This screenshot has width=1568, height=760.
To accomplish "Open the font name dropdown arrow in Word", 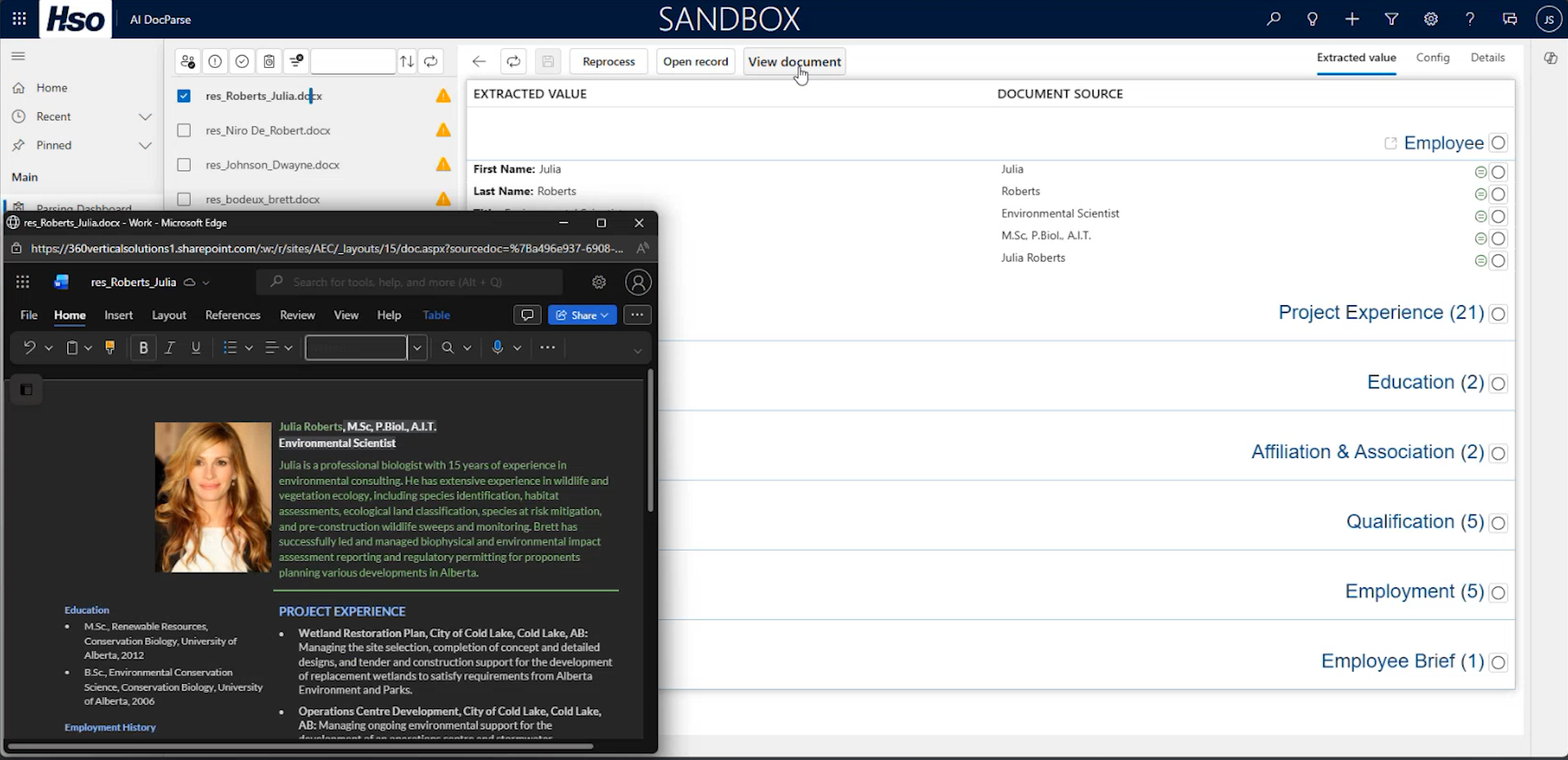I will (x=417, y=348).
